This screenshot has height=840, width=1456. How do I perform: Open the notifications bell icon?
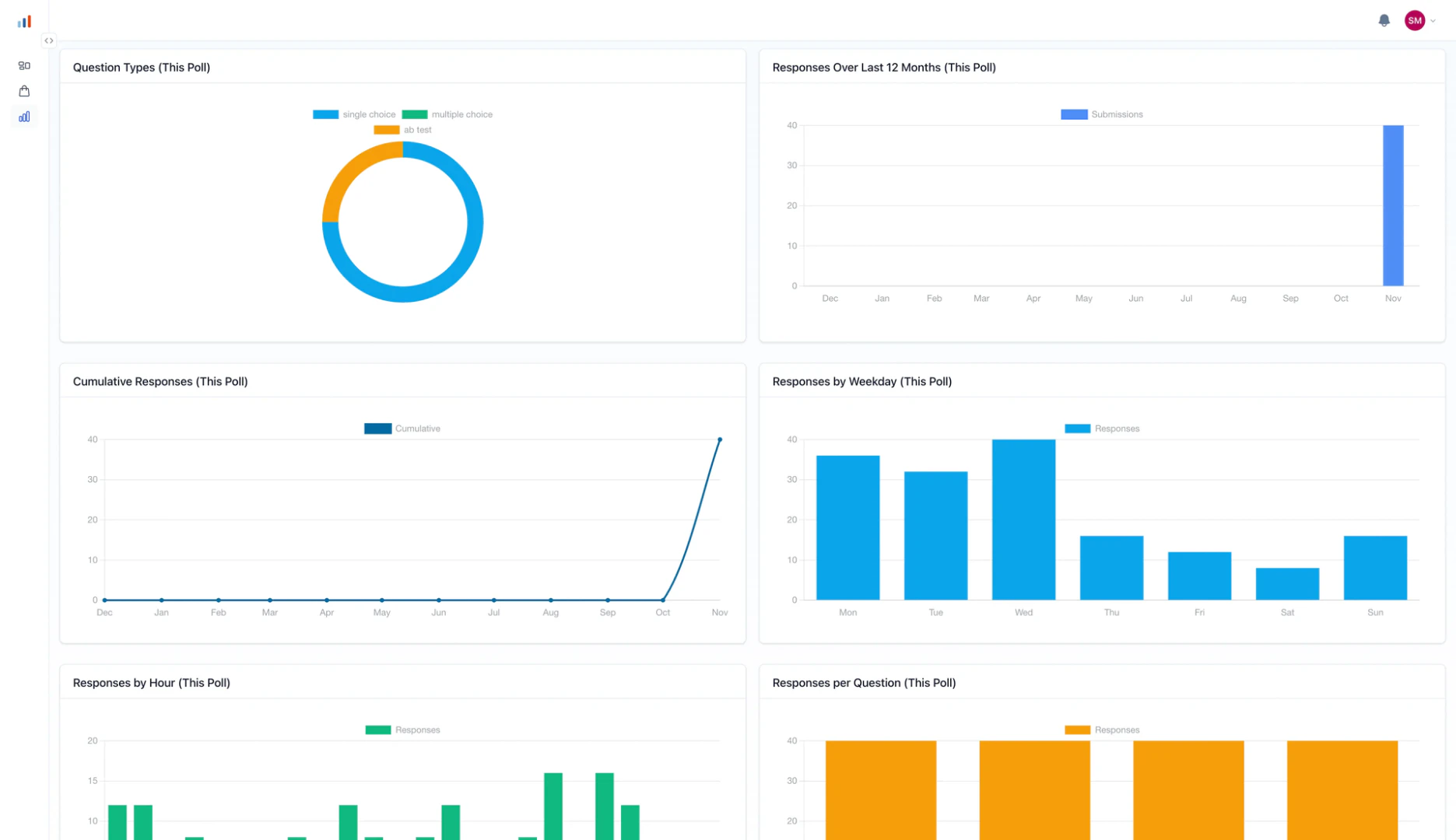coord(1384,20)
